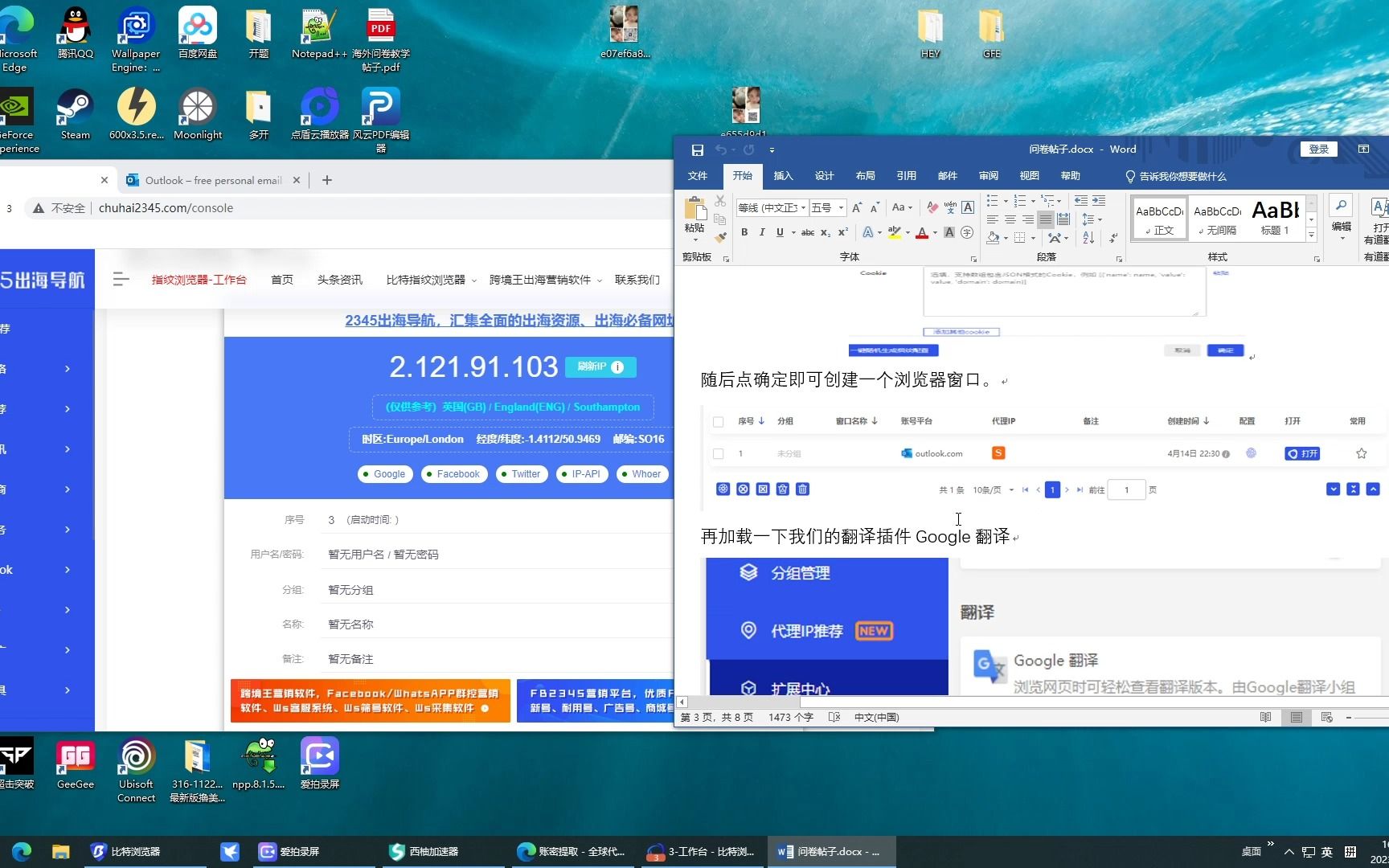Switch to Read Mode view in status bar
Screen dimensions: 1389x868
point(1265,717)
